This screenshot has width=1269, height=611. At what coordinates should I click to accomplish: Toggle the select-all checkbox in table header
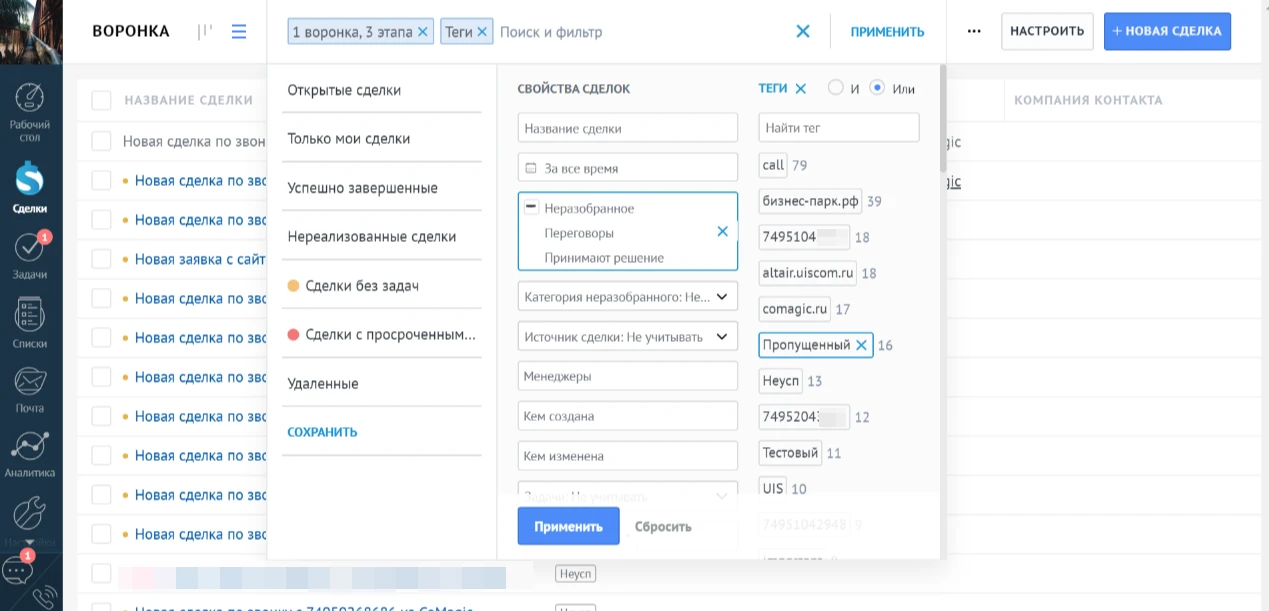101,100
